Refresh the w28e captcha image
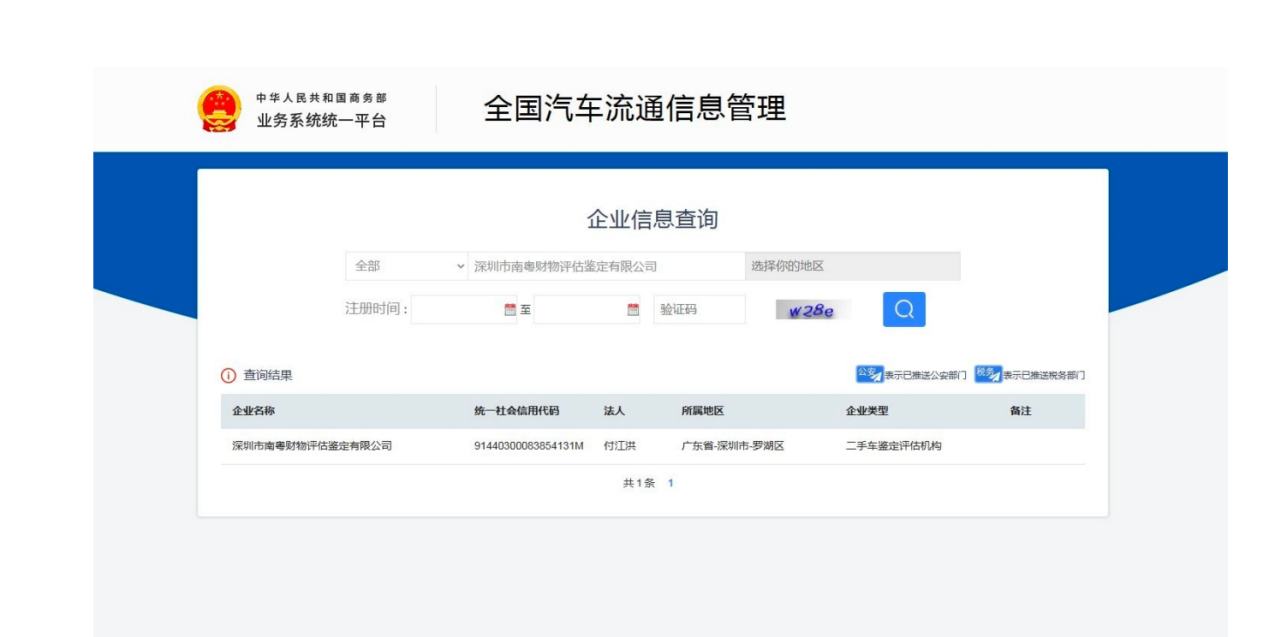This screenshot has width=1269, height=637. (811, 310)
